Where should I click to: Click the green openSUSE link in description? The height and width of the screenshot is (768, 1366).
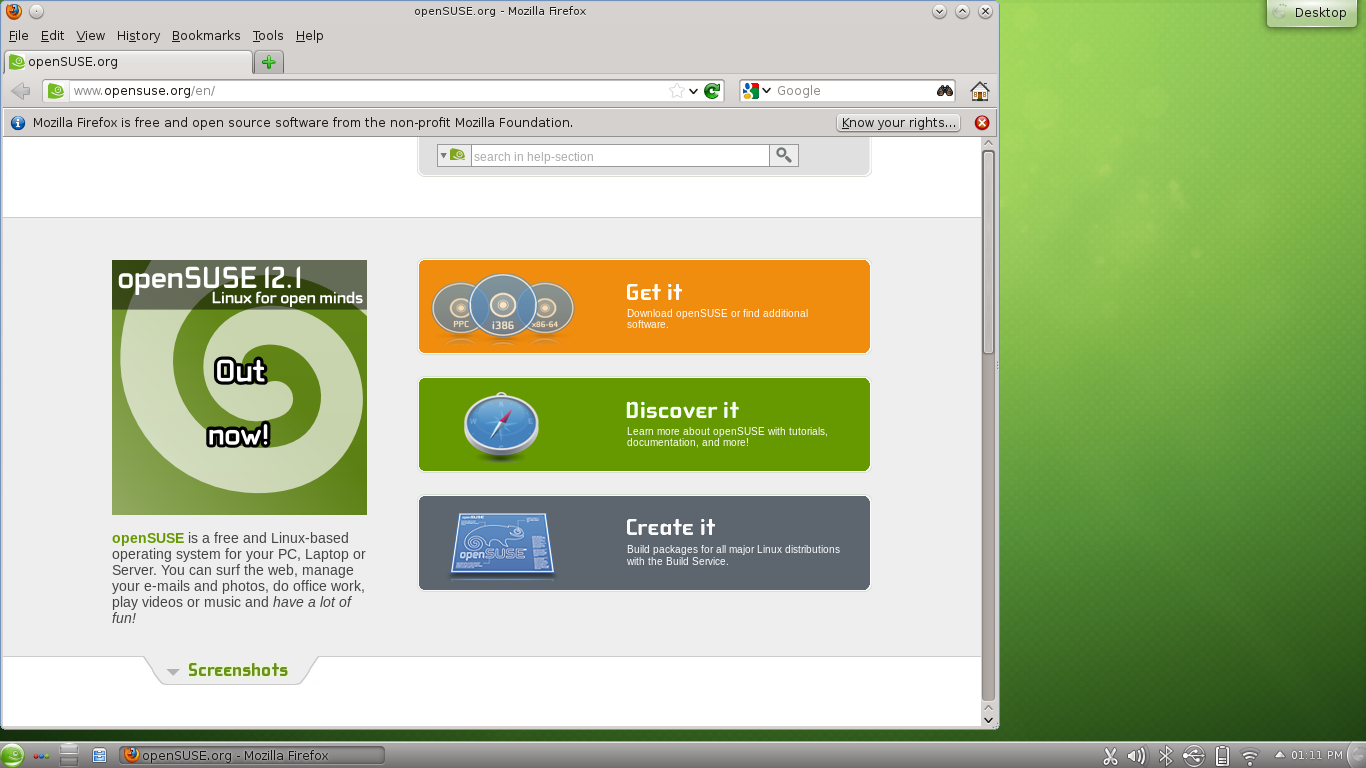(148, 538)
